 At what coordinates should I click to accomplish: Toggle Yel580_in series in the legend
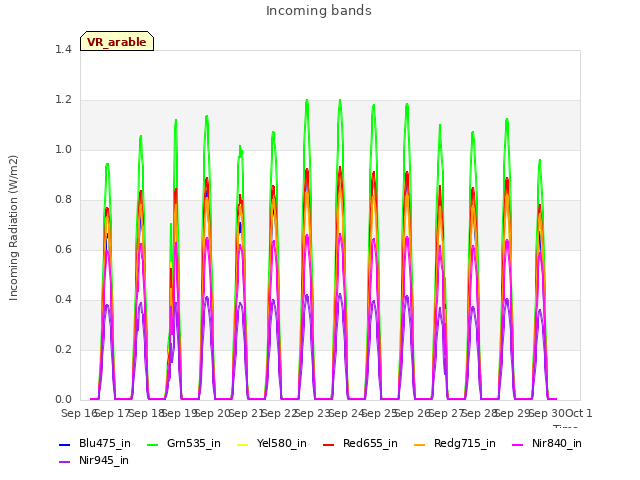272,444
